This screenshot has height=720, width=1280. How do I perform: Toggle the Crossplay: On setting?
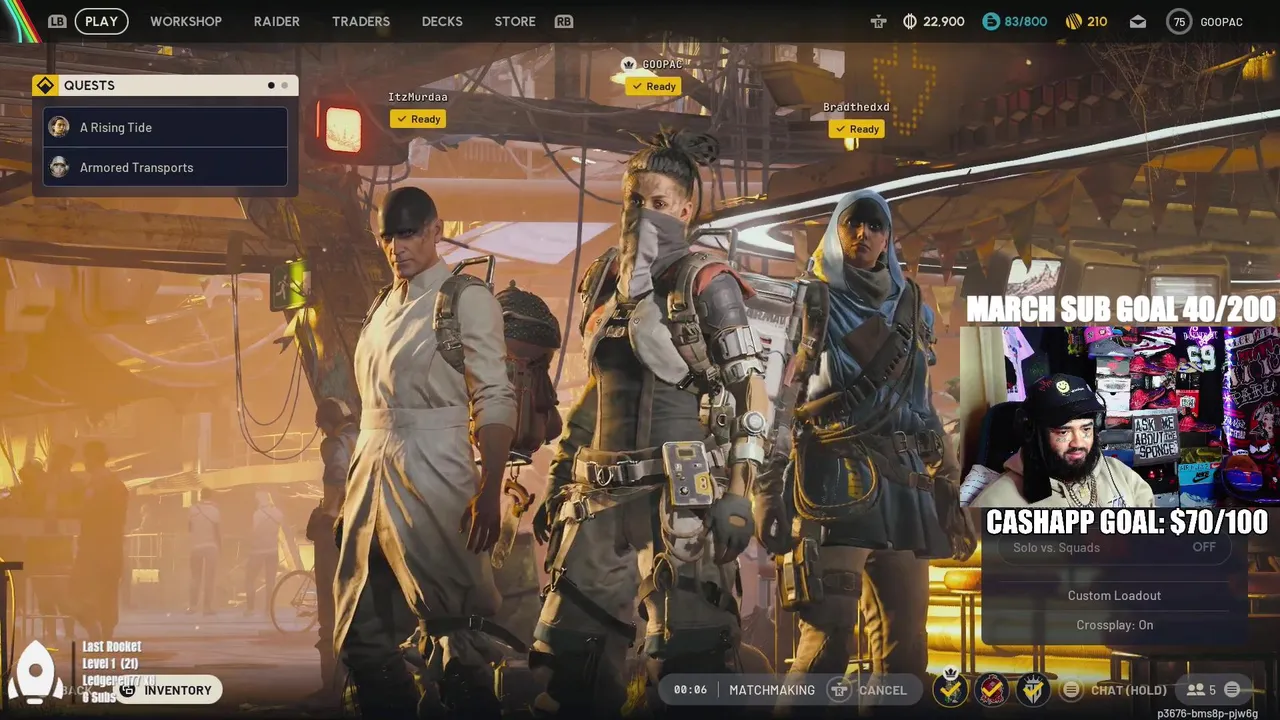pos(1114,625)
